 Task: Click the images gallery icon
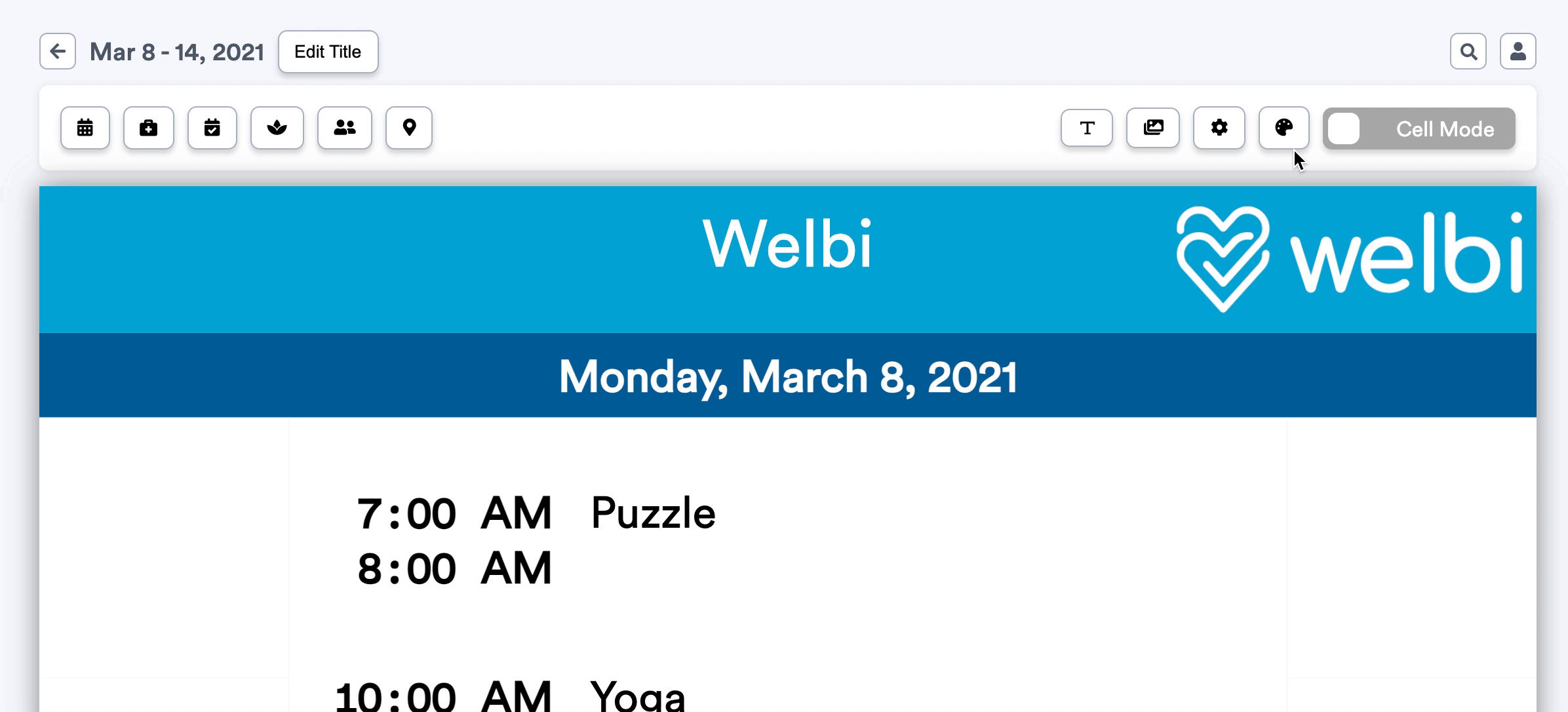1153,128
